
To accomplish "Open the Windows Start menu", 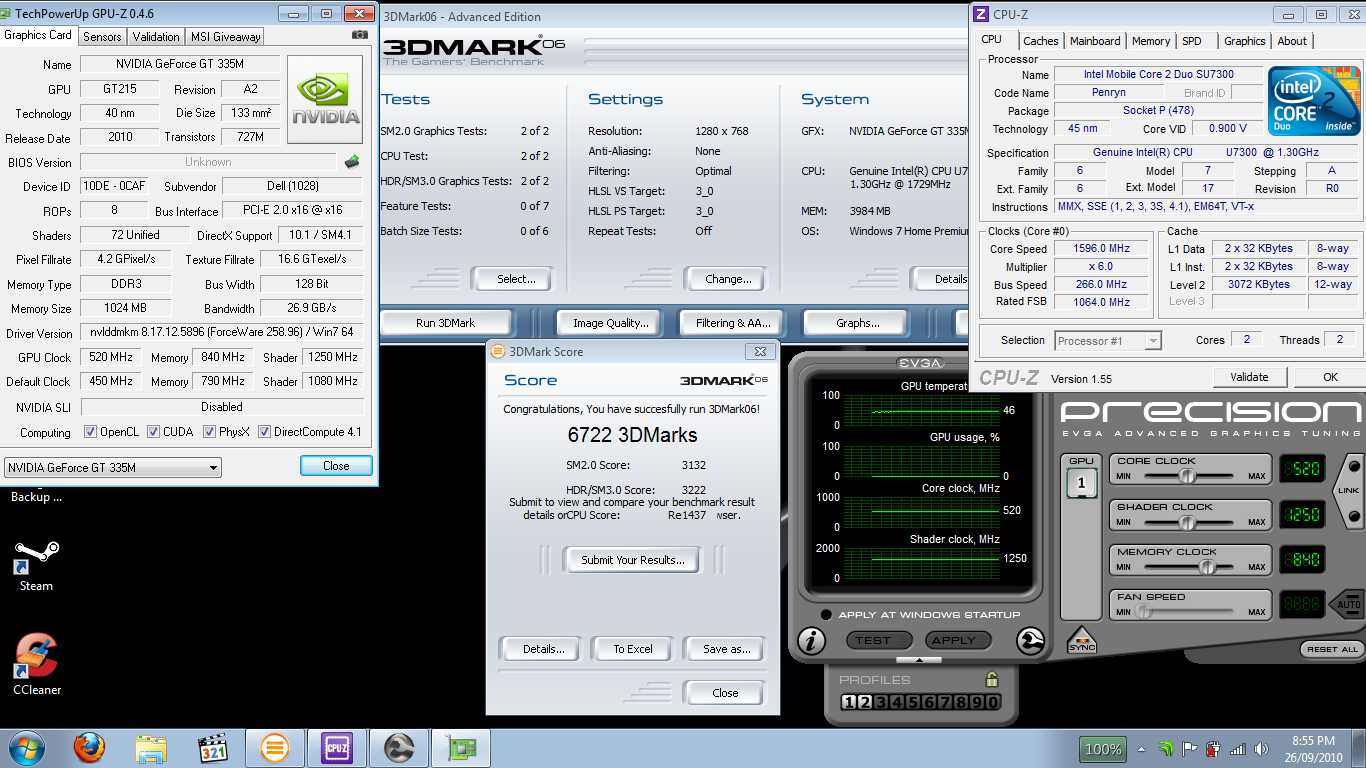I will (27, 748).
